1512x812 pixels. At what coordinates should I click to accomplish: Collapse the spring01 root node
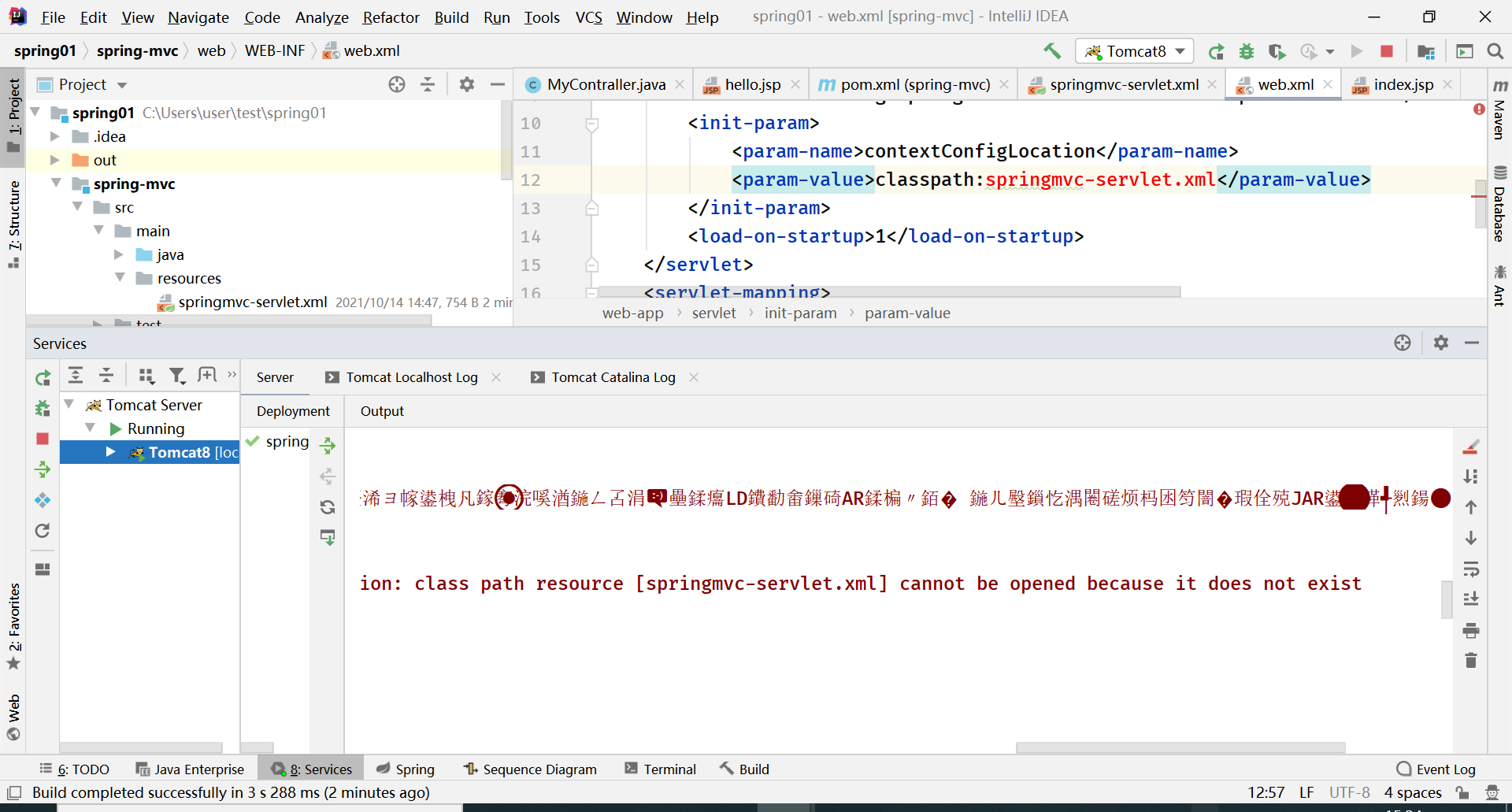(x=35, y=113)
